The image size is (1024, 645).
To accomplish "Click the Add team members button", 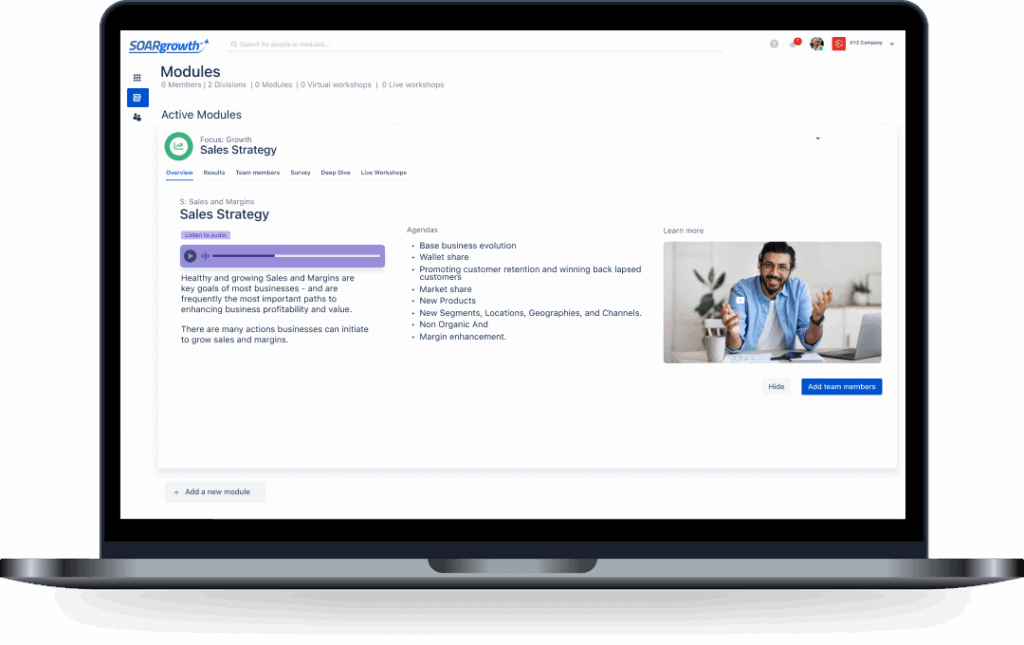I will 841,387.
